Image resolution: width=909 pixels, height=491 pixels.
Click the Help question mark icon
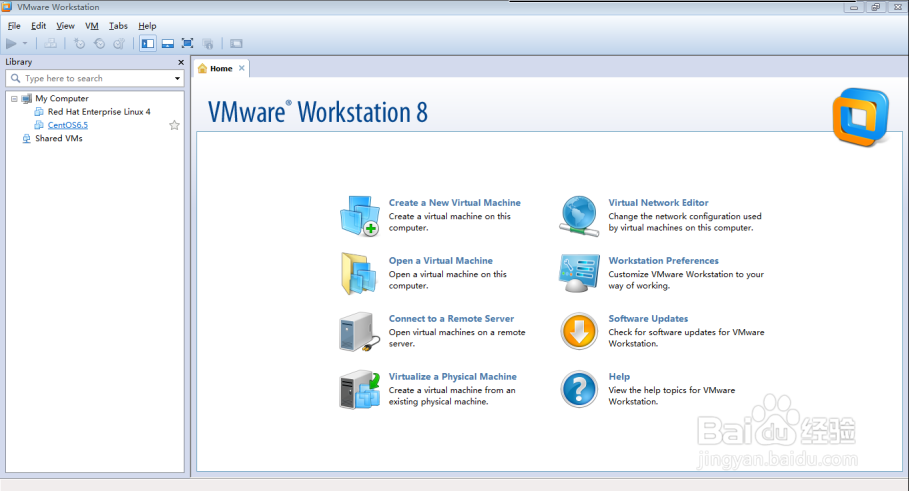(x=579, y=389)
